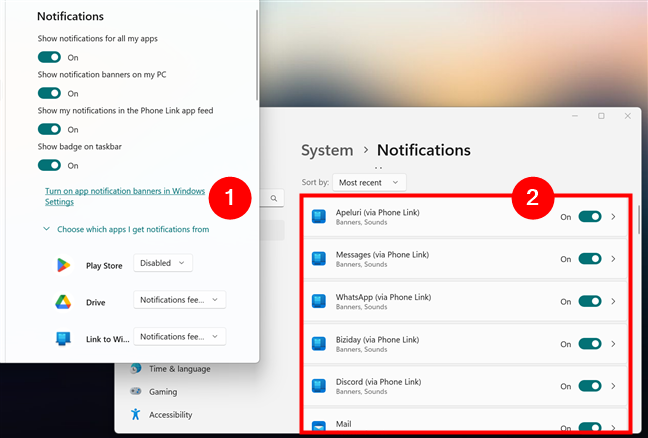Click the Accessibility person icon
The width and height of the screenshot is (648, 438).
[136, 414]
